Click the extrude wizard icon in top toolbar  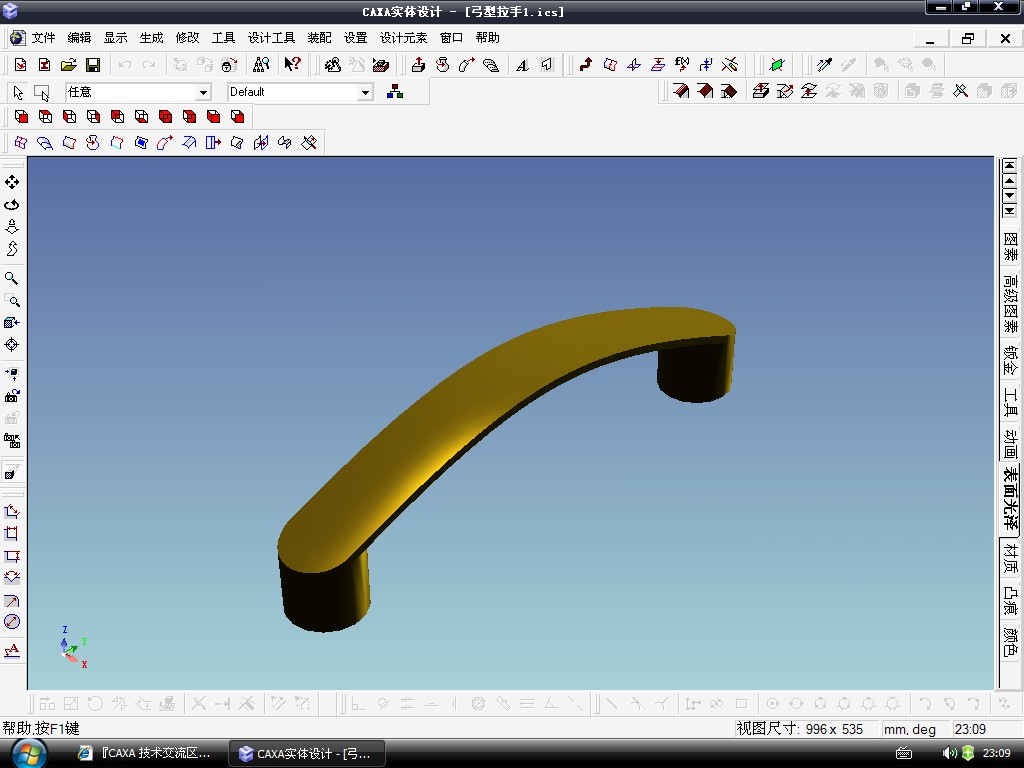pyautogui.click(x=419, y=65)
